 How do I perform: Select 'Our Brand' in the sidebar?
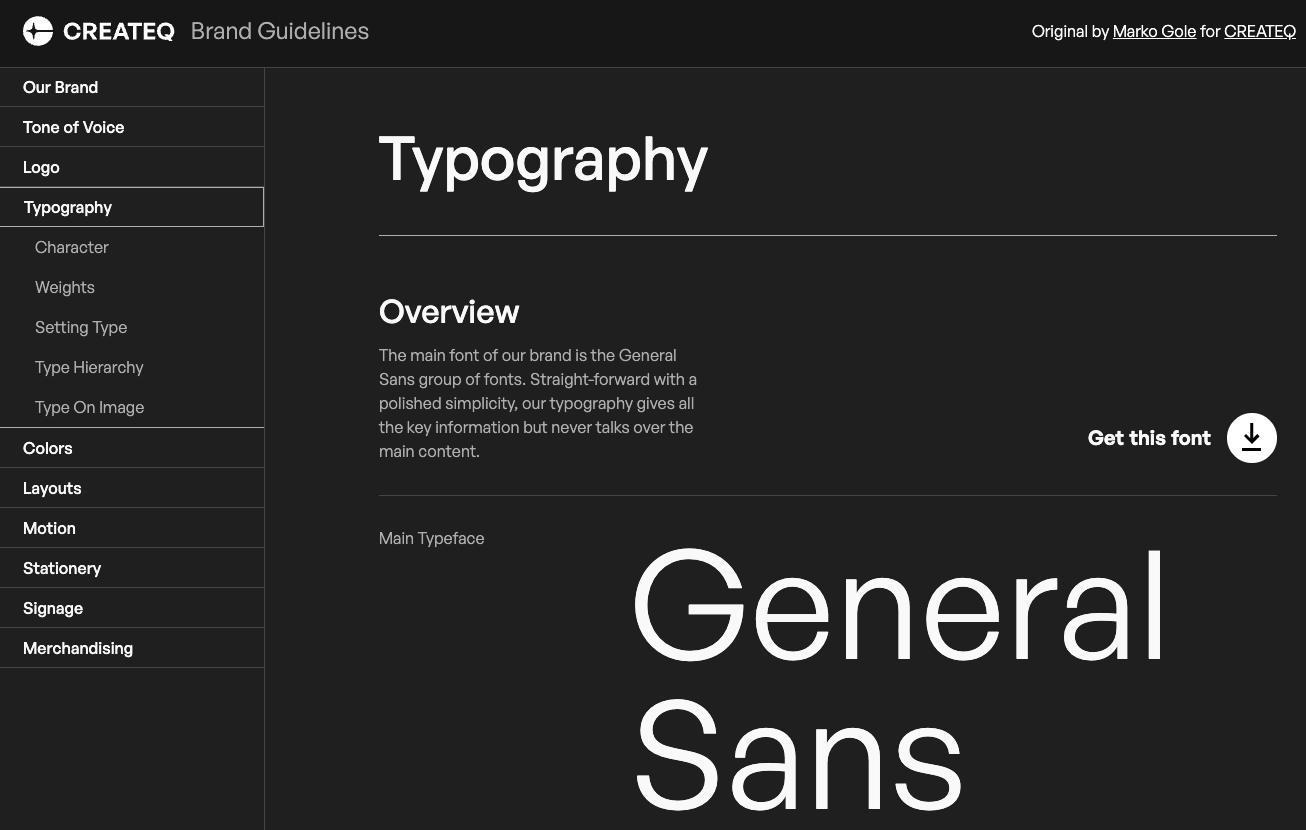(x=60, y=87)
